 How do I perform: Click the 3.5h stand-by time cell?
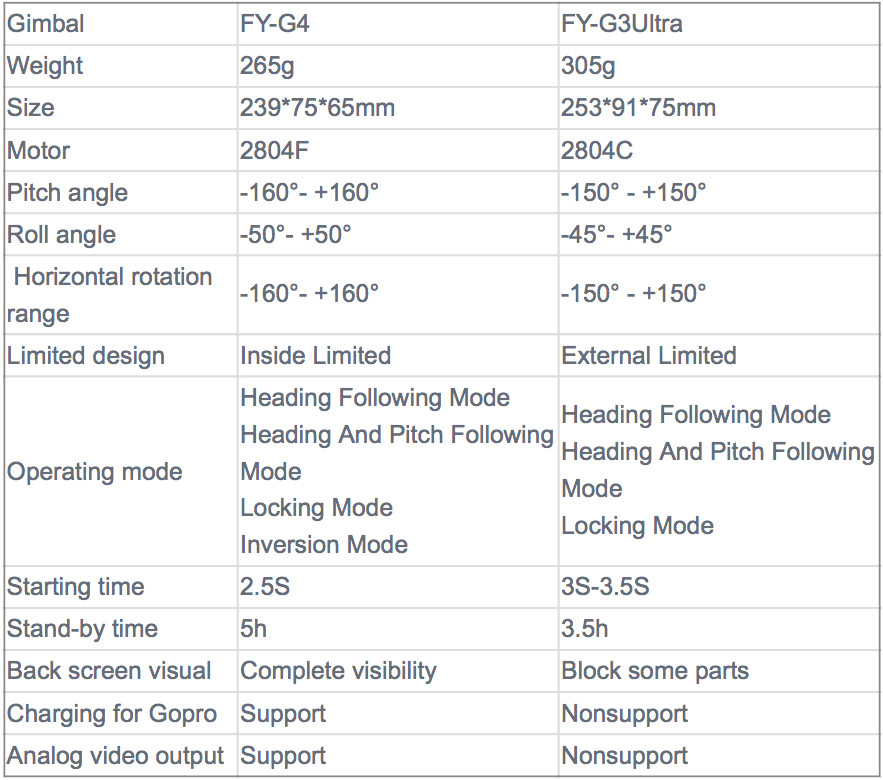585,629
